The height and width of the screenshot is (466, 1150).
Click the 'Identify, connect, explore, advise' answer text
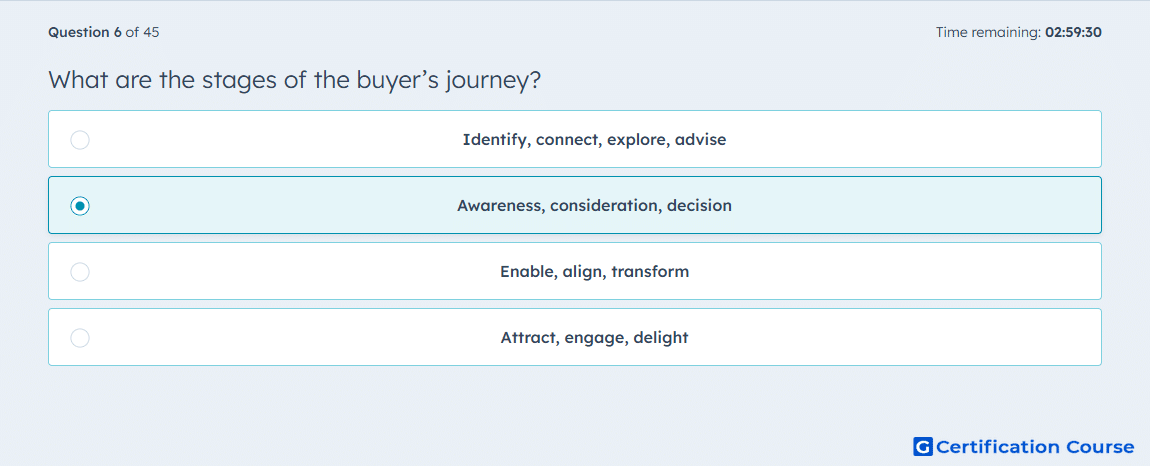(594, 139)
